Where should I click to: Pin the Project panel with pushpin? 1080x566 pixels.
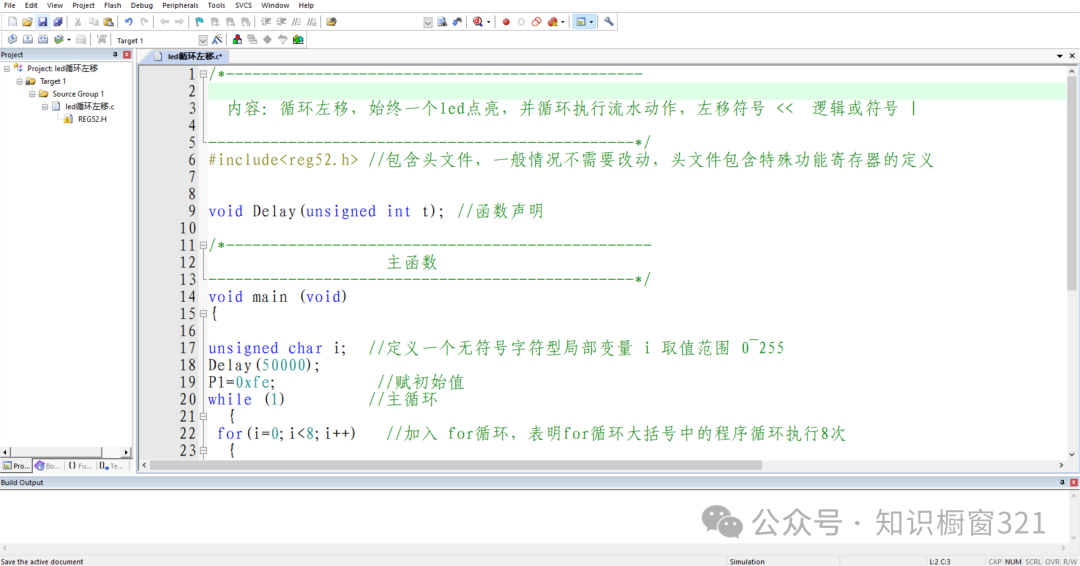tap(115, 55)
